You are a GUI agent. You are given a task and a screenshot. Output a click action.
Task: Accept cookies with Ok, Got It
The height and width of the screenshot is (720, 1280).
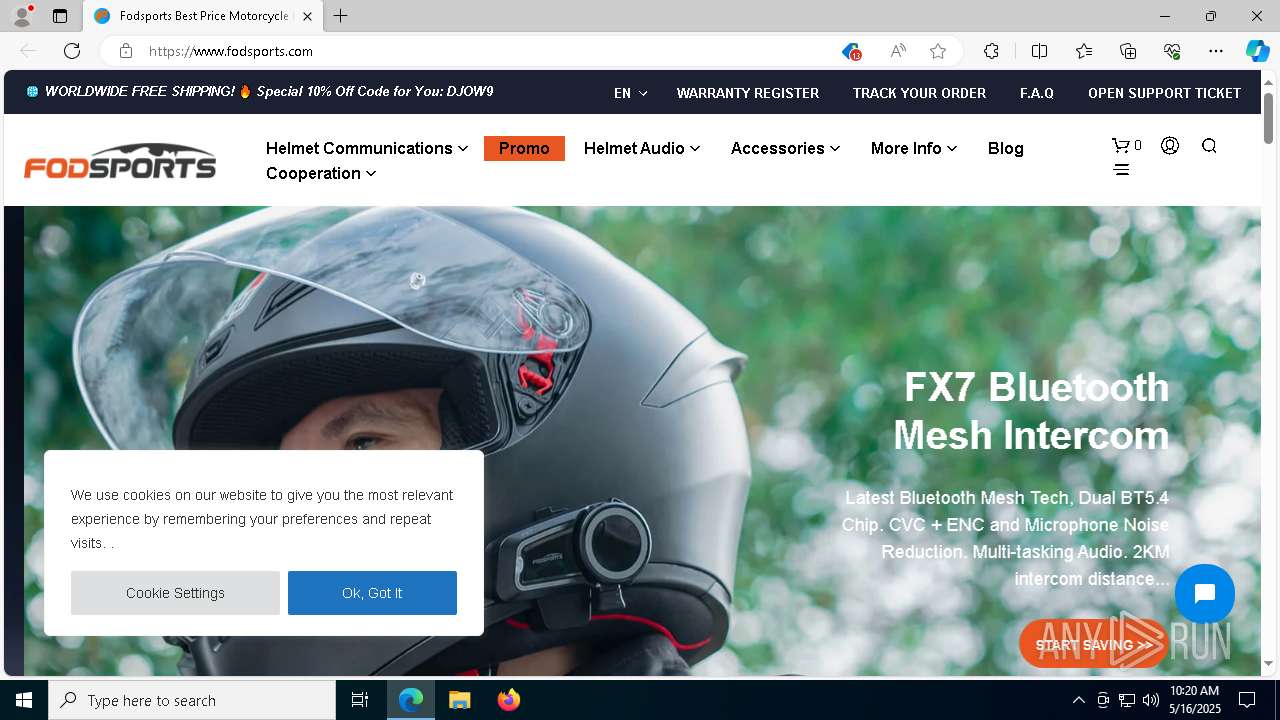[x=372, y=593]
